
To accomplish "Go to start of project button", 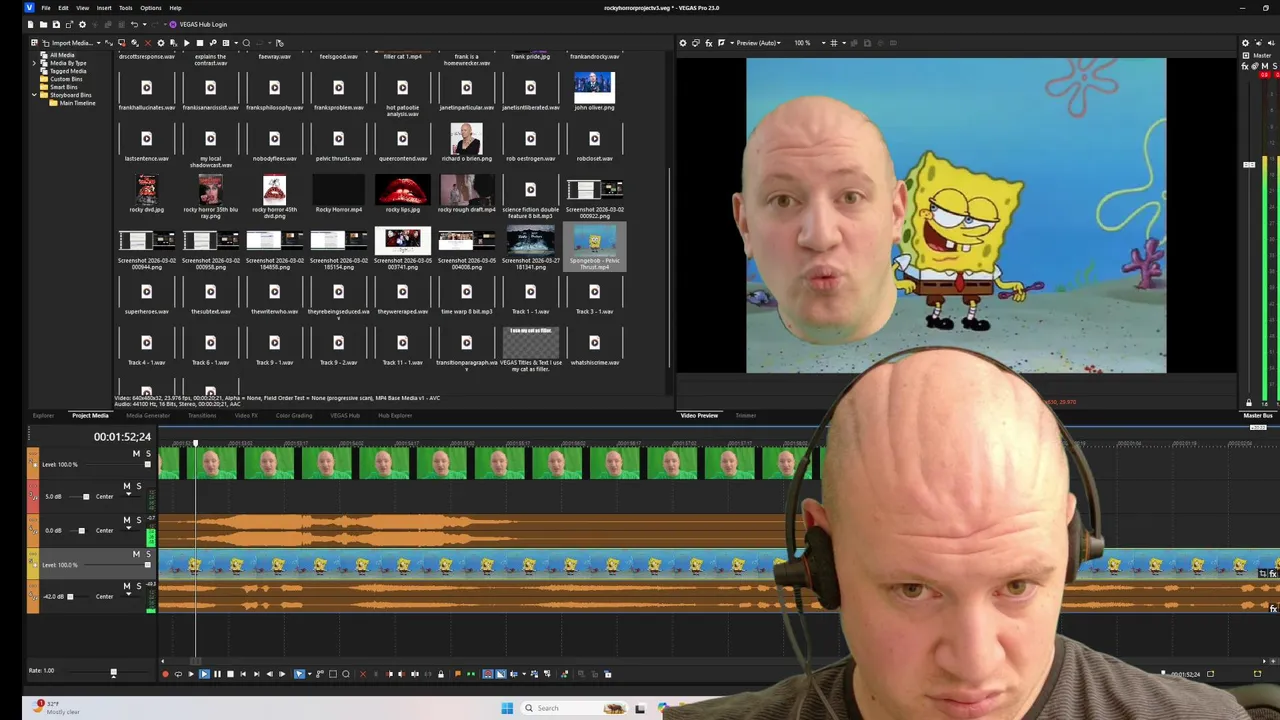I will click(243, 674).
